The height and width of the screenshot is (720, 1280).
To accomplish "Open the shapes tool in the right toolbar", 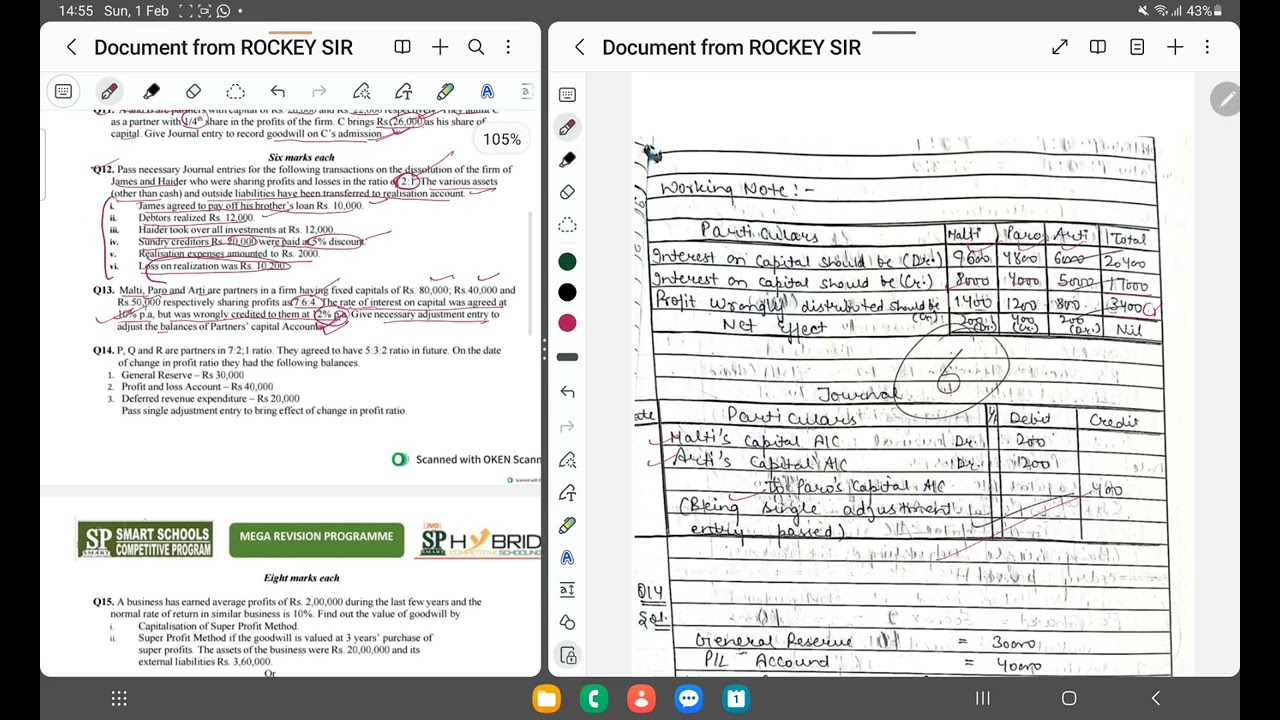I will coord(567,622).
